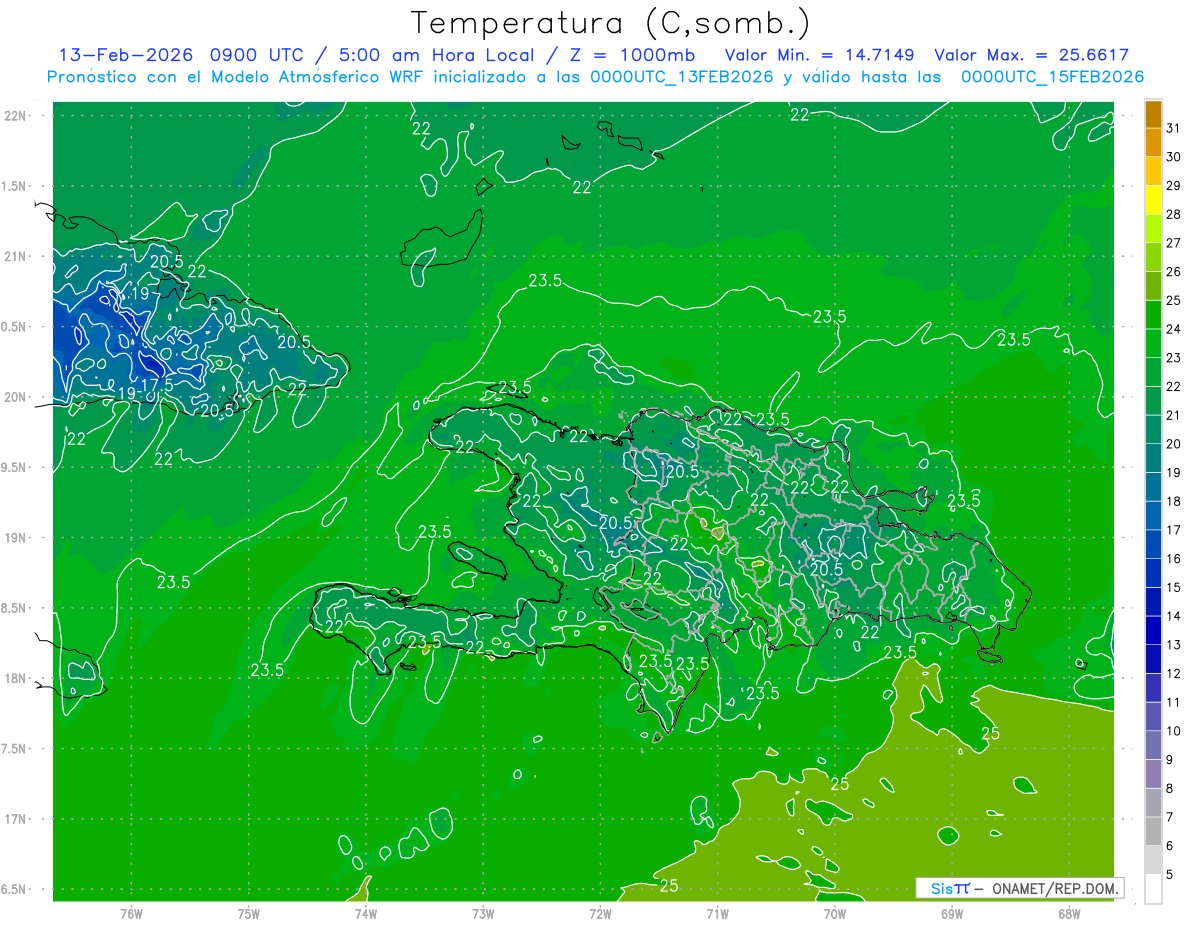Click the 70W longitude axis label
Image resolution: width=1200 pixels, height=927 pixels.
[835, 913]
